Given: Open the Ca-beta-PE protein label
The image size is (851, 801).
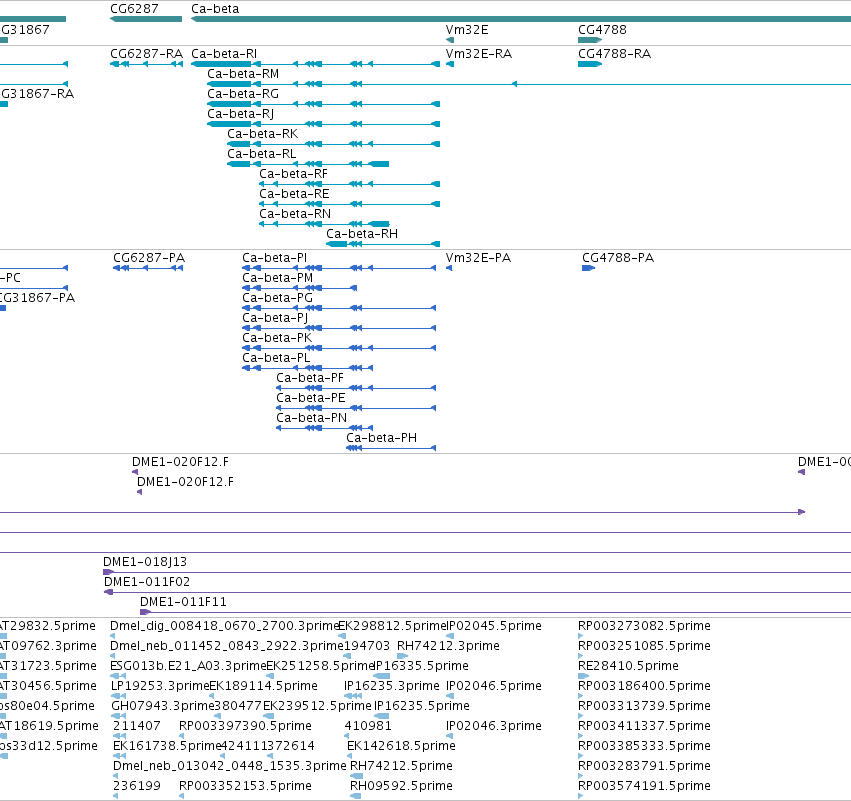Looking at the screenshot, I should tap(311, 398).
